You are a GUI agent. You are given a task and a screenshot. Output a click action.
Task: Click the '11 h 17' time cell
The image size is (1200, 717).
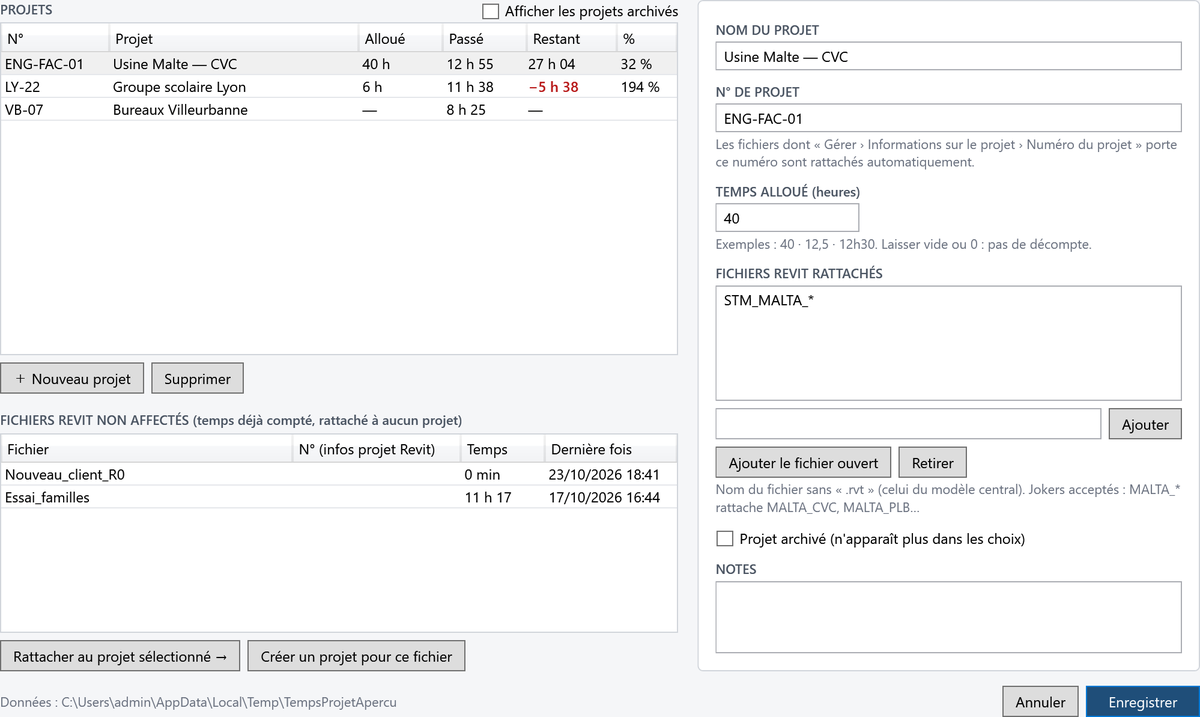(x=488, y=496)
